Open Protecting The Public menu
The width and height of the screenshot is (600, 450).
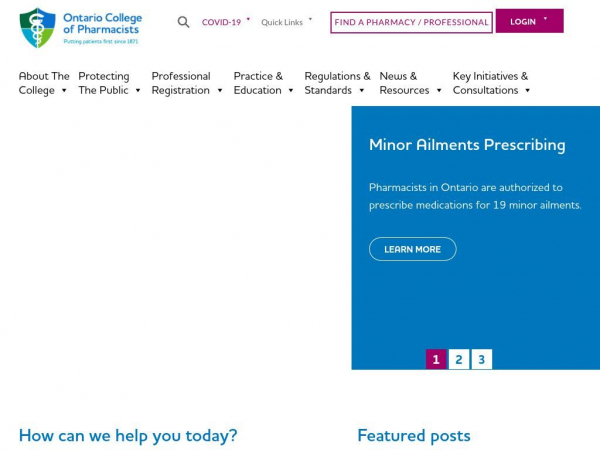pos(109,83)
